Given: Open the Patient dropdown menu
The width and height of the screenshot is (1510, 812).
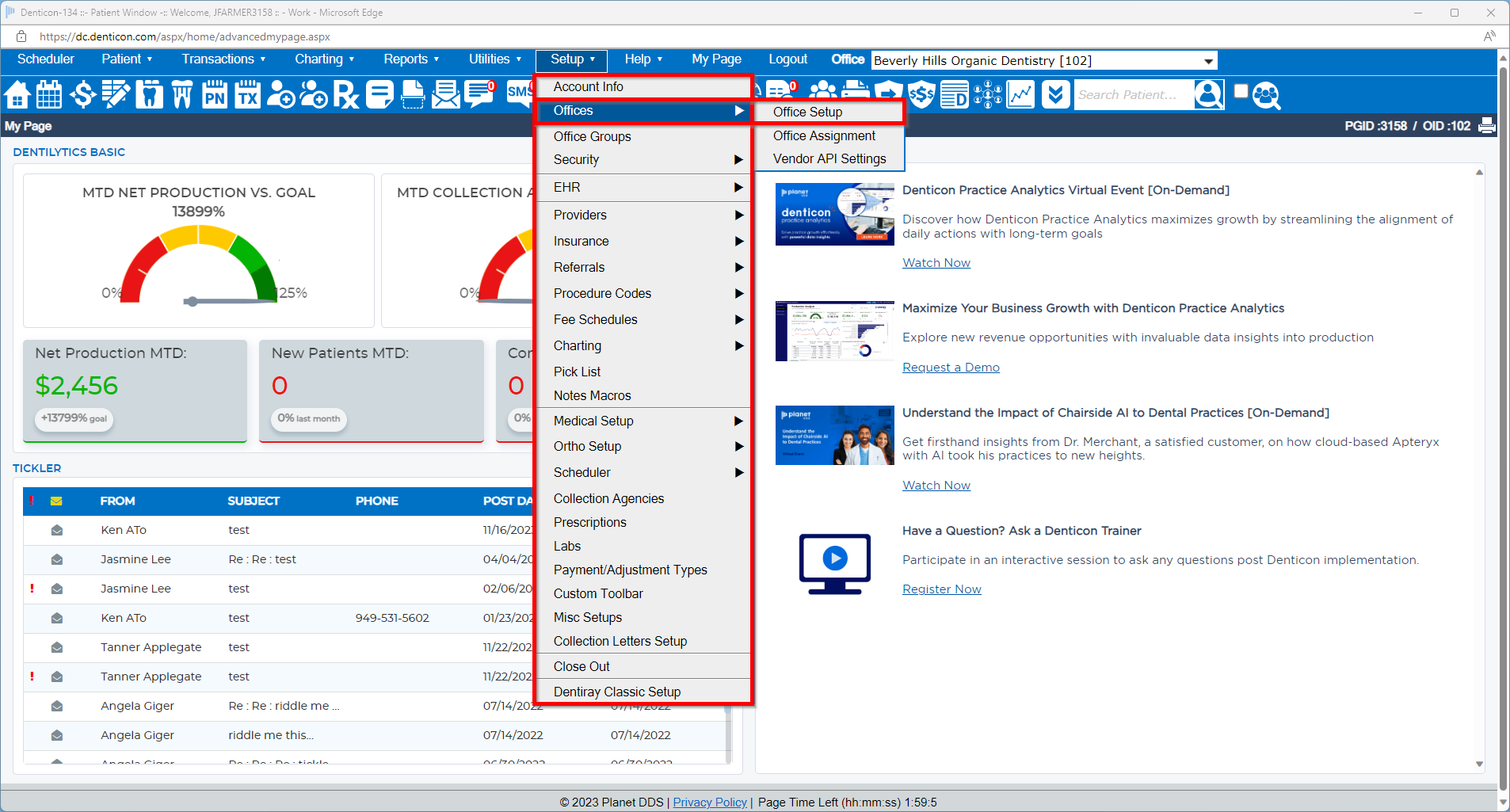Looking at the screenshot, I should [127, 59].
